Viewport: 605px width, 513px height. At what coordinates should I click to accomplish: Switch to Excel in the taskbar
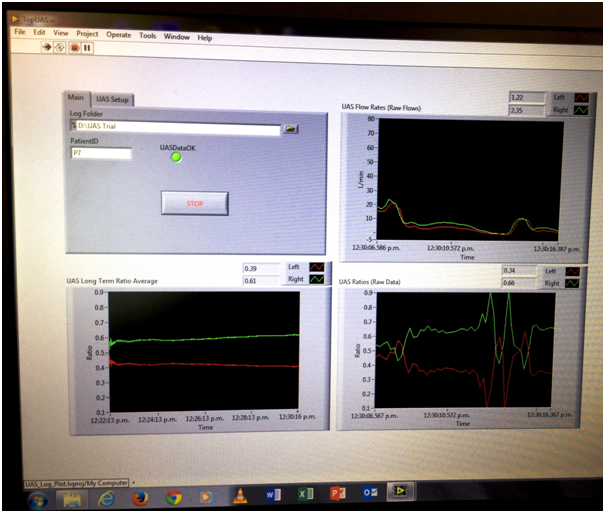point(304,495)
